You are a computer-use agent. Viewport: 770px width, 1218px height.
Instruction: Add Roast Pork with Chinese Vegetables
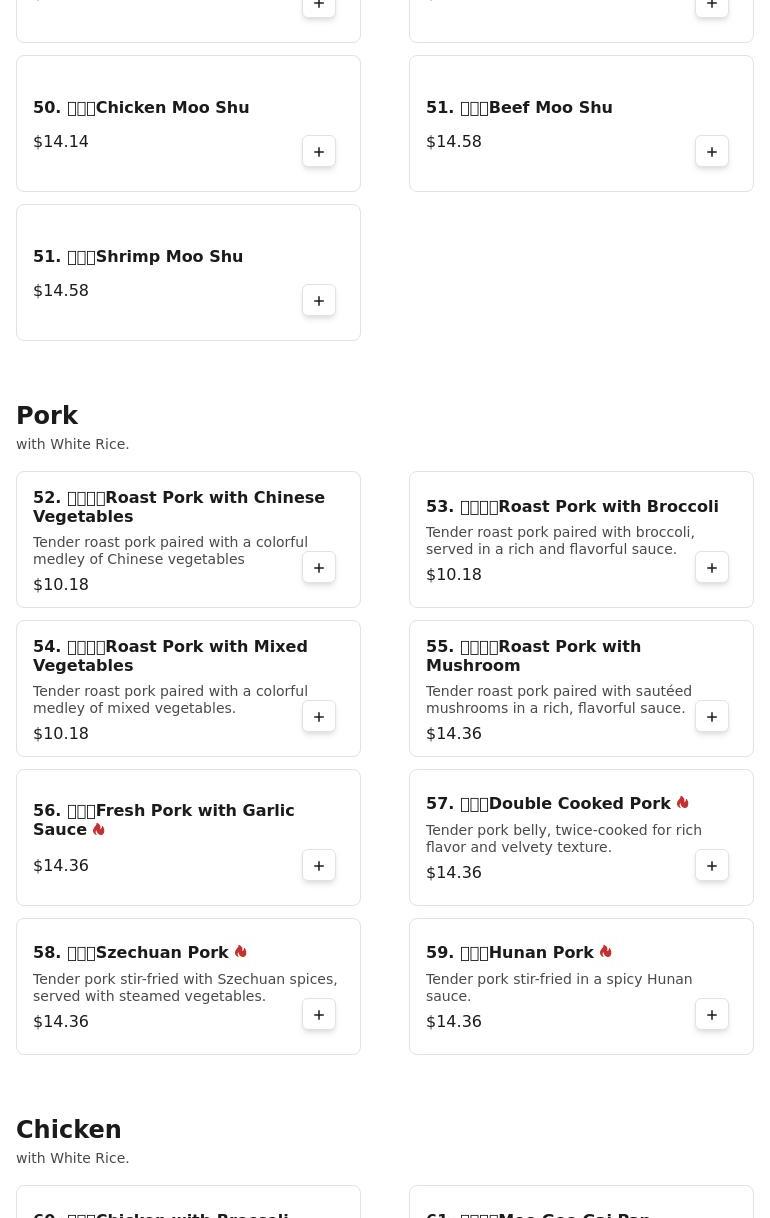319,568
